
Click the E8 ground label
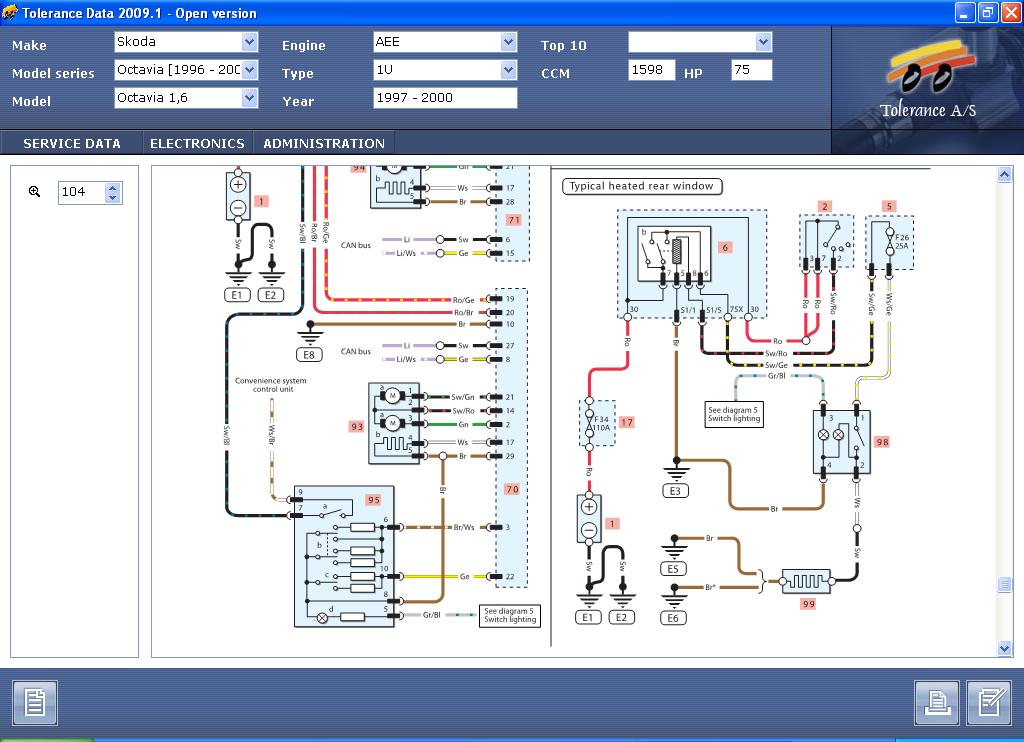click(x=309, y=355)
